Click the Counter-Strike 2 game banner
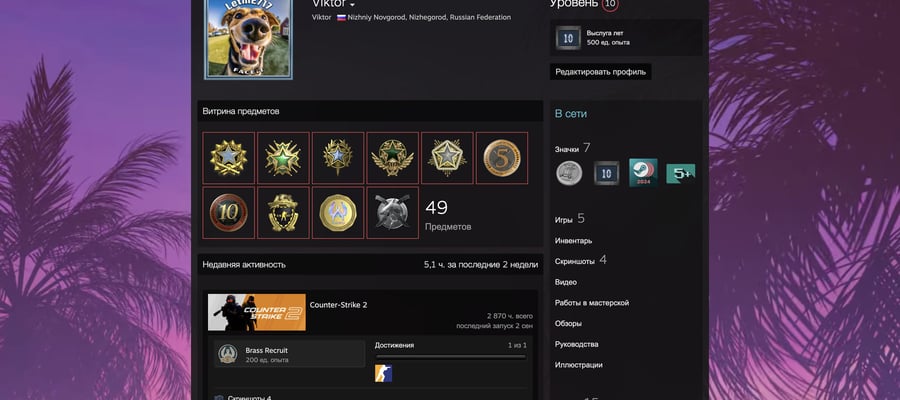The height and width of the screenshot is (400, 900). pyautogui.click(x=257, y=312)
